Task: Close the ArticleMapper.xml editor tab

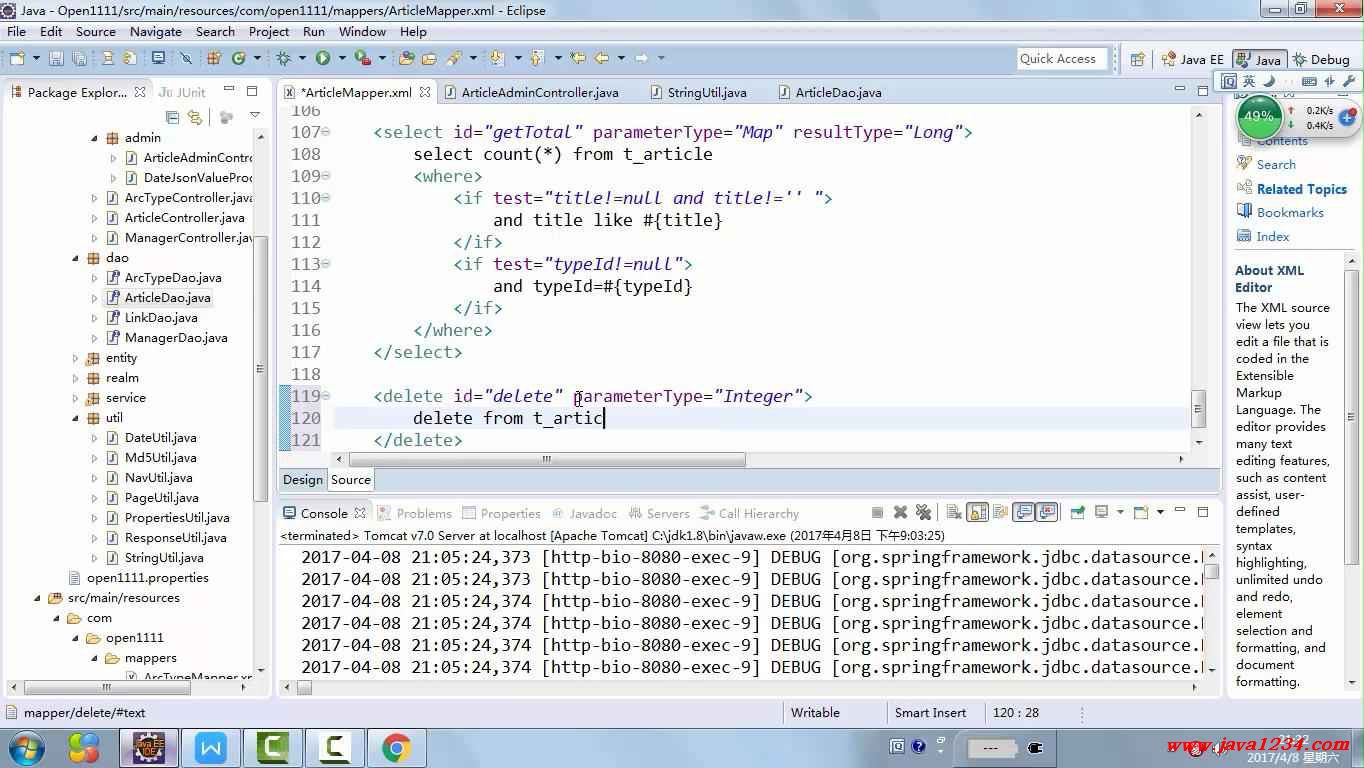Action: point(425,92)
